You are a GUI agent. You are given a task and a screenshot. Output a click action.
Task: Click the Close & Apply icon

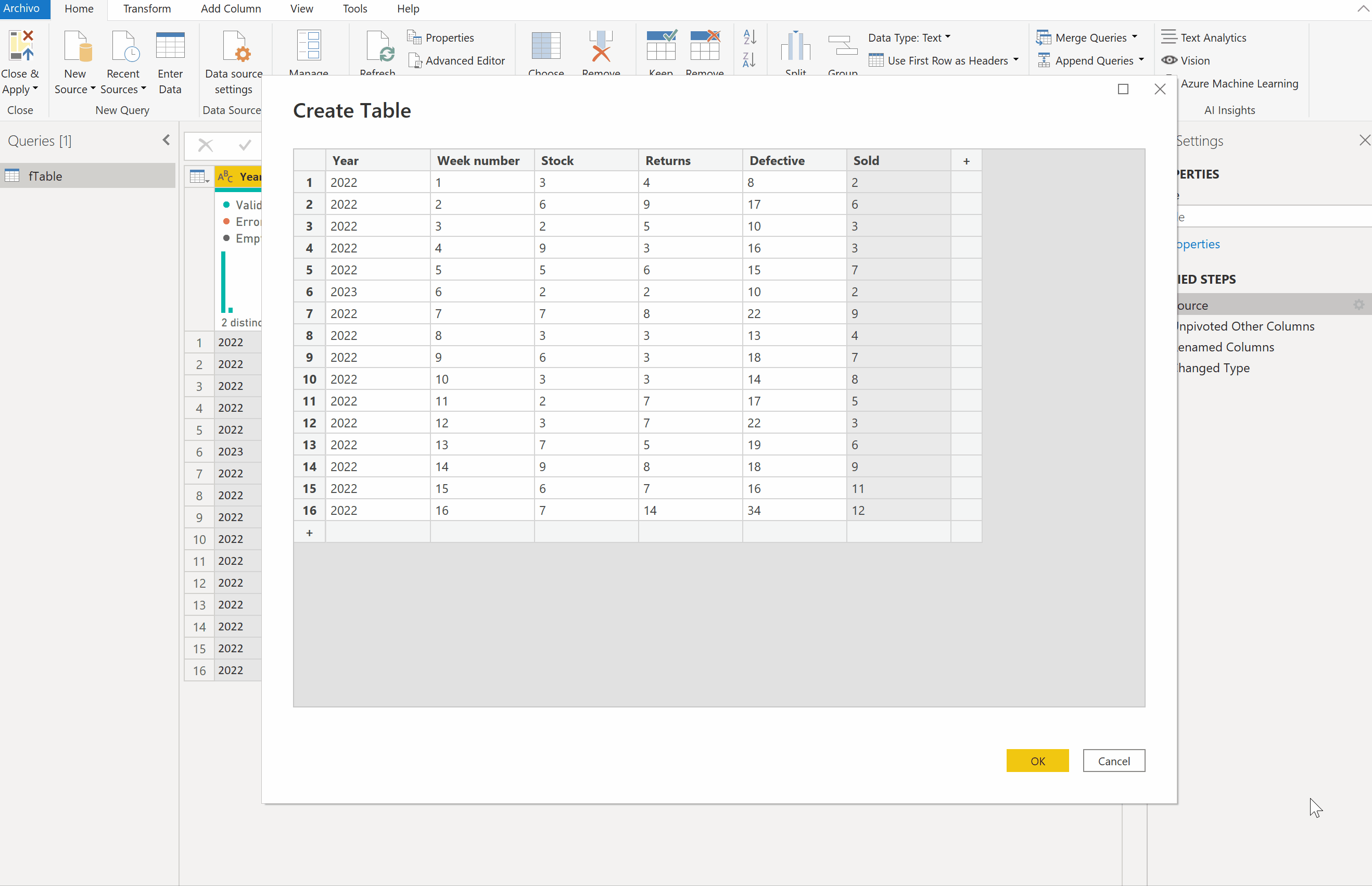(21, 46)
